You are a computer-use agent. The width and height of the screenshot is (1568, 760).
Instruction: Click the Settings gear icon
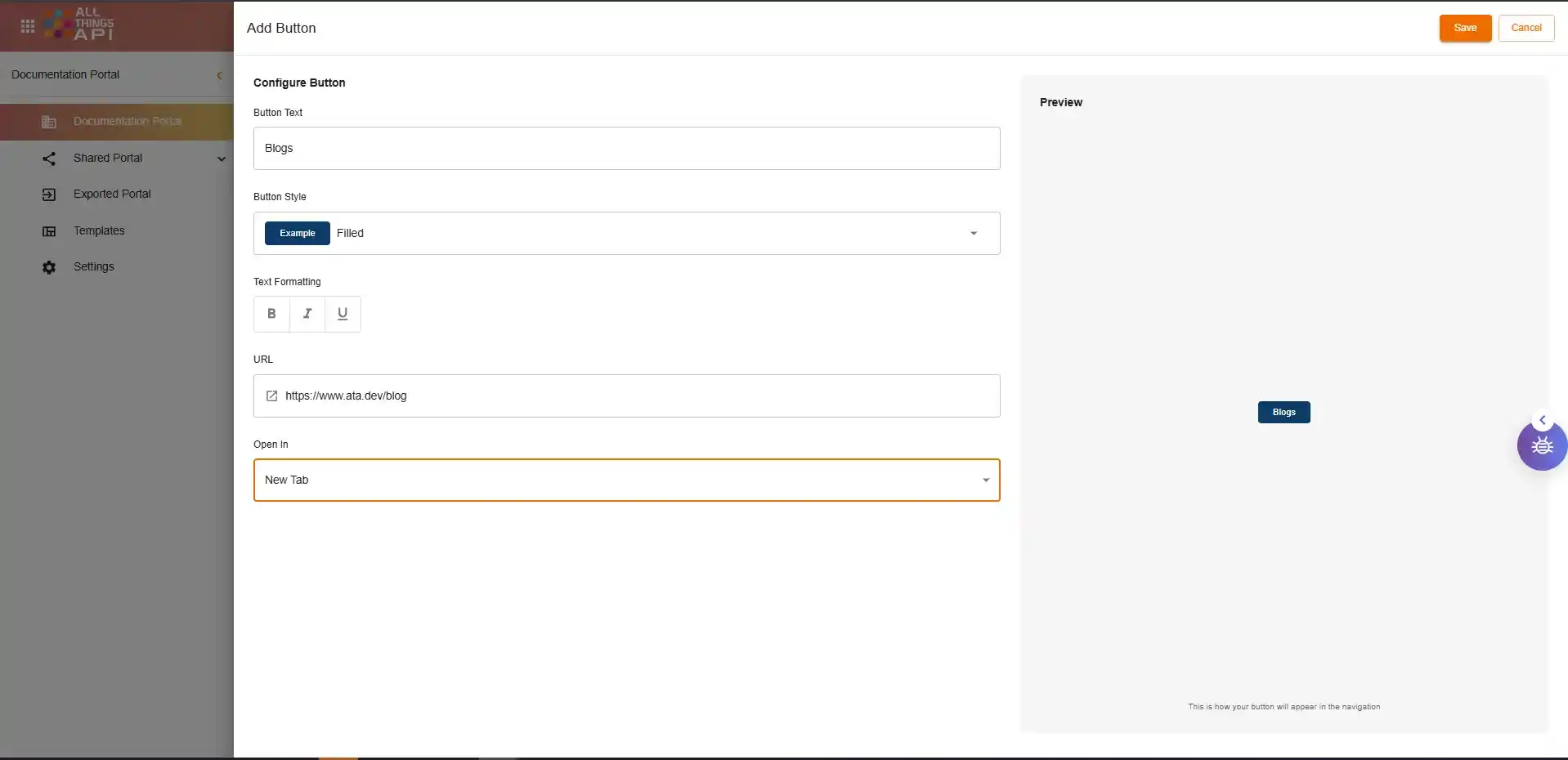(x=49, y=267)
